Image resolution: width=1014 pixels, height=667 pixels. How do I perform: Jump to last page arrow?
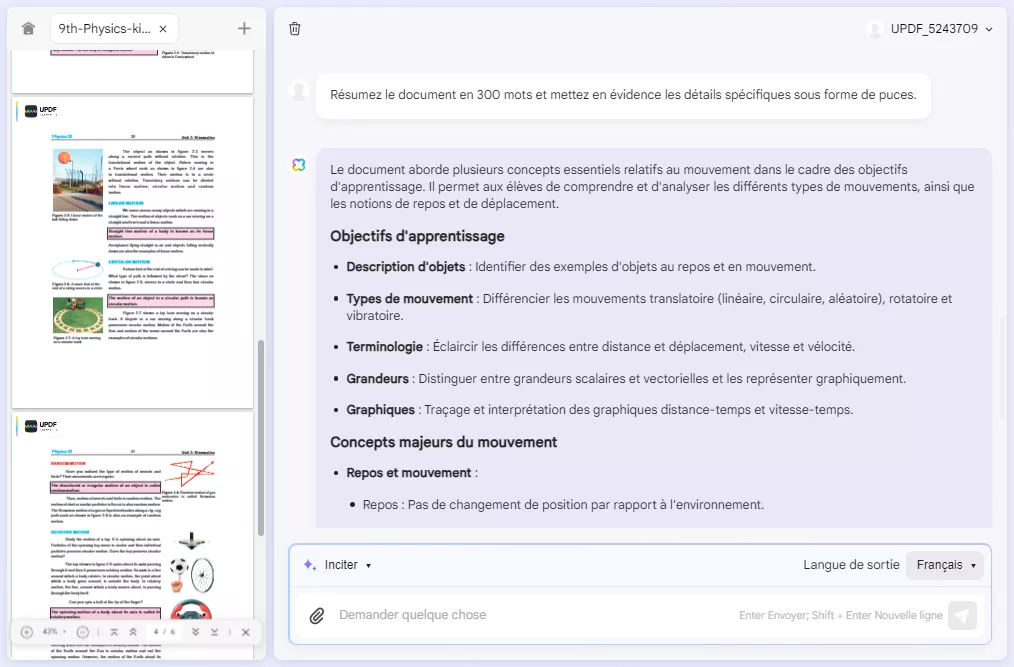[214, 632]
